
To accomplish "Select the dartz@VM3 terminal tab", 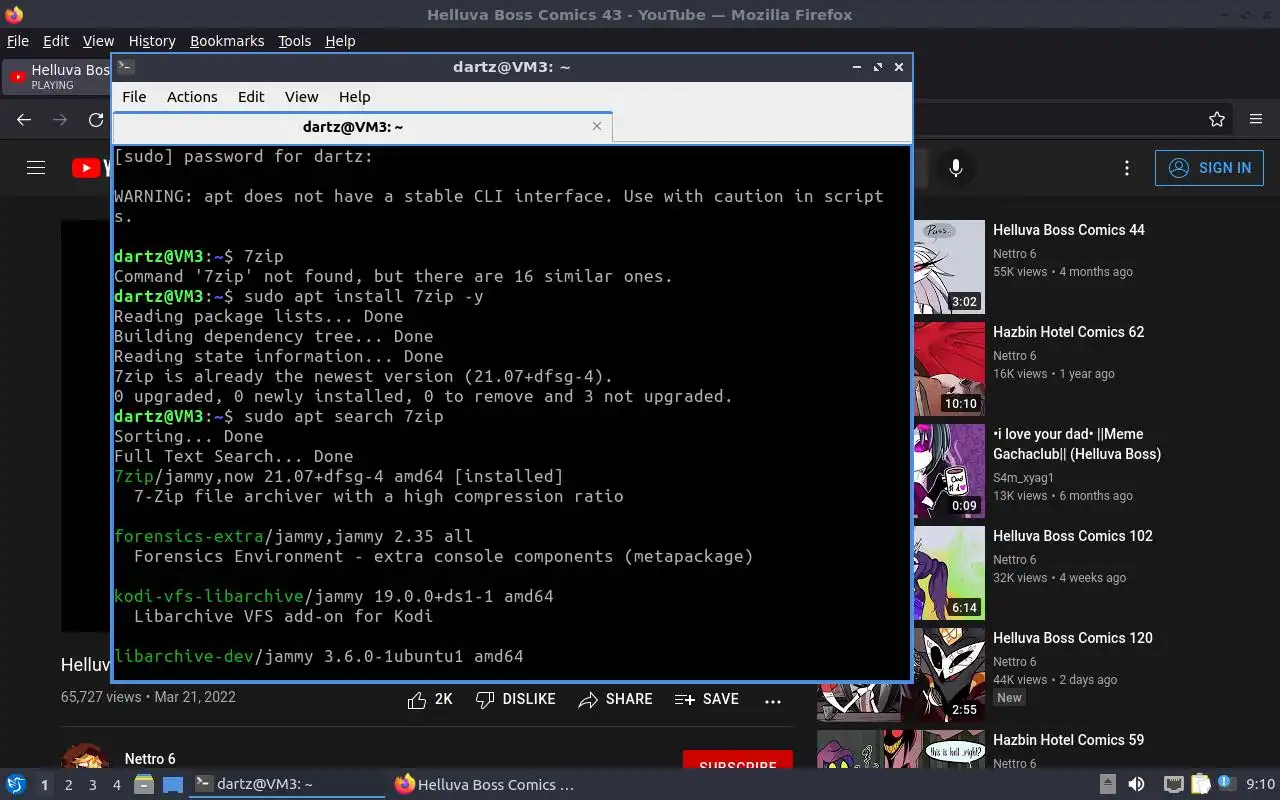I will 352,127.
